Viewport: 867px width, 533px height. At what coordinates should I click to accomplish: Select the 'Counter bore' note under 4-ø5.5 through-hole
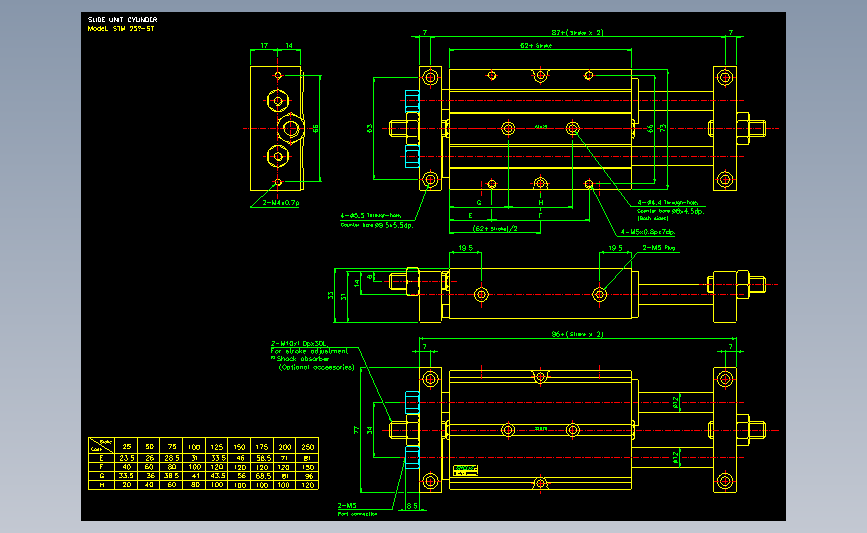click(377, 225)
